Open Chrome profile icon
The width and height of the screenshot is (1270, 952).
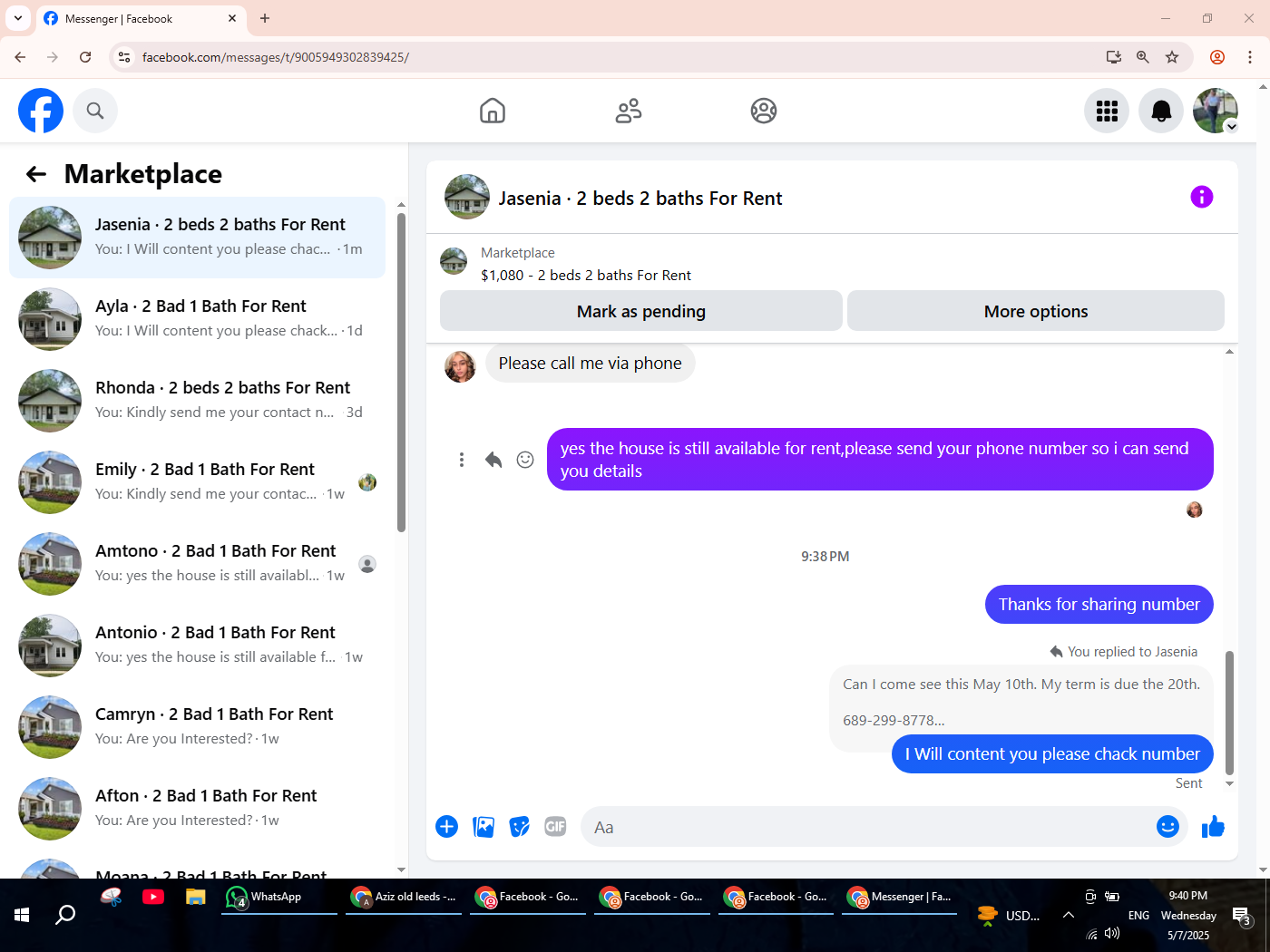point(1217,57)
